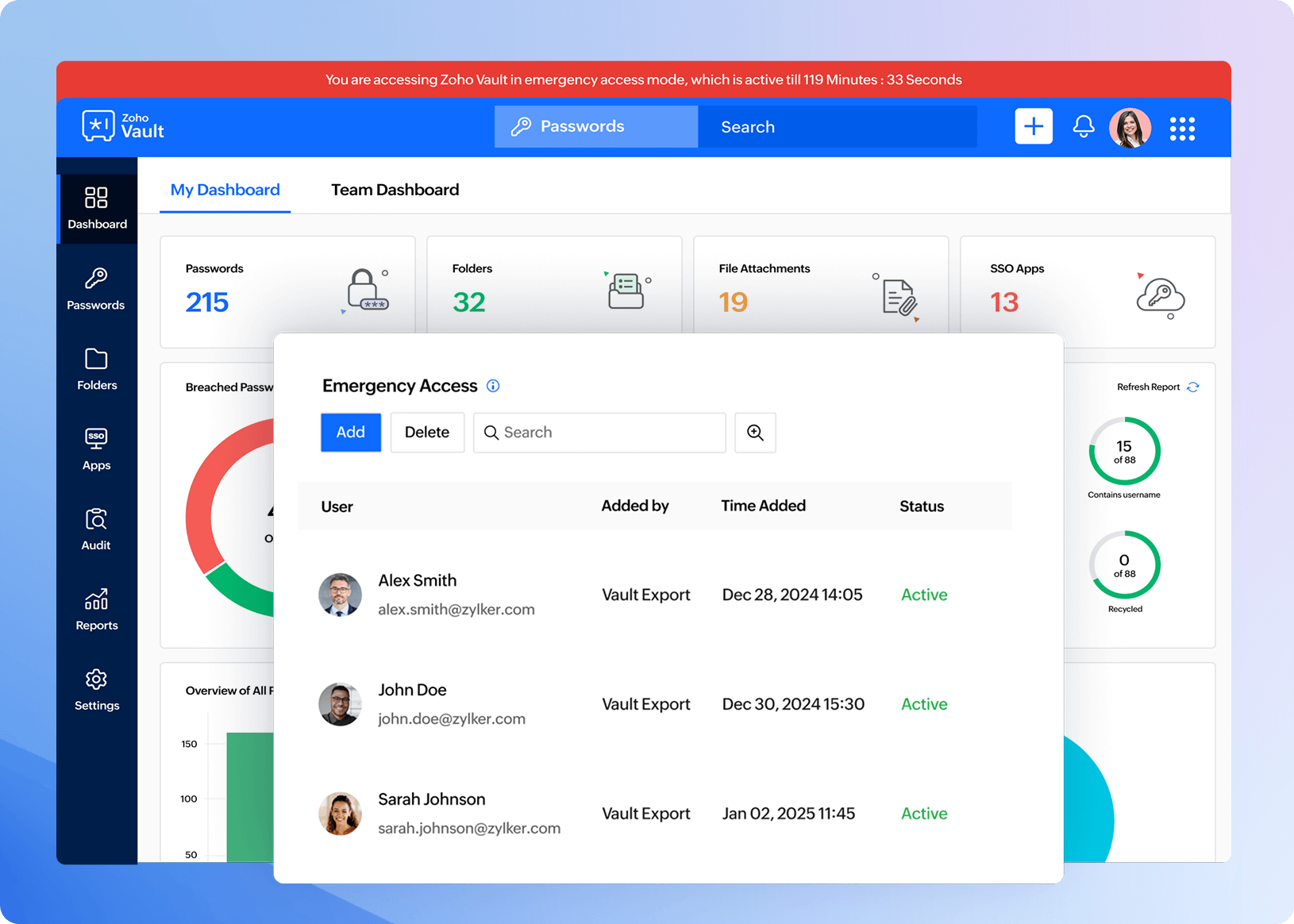The image size is (1294, 924).
Task: Open advanced search in Emergency Access
Action: point(754,433)
